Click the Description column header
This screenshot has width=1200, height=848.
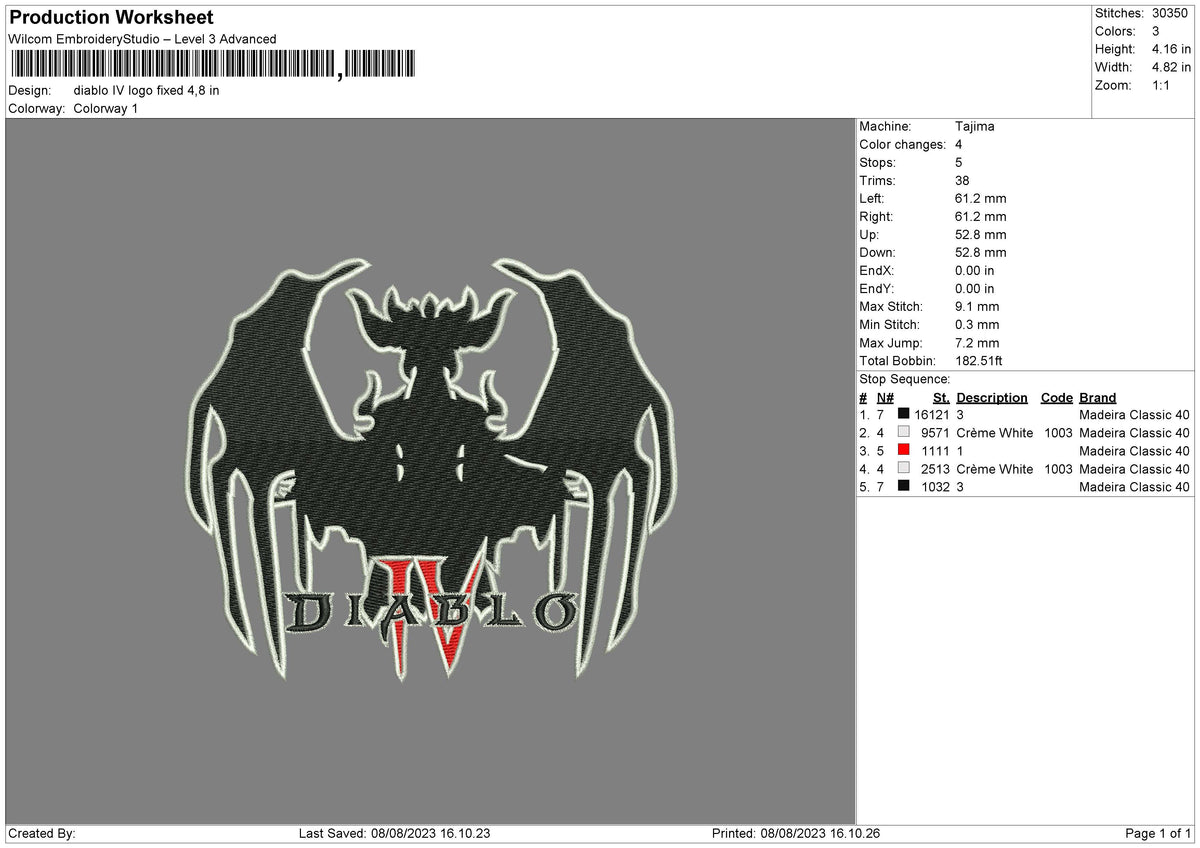click(x=991, y=397)
